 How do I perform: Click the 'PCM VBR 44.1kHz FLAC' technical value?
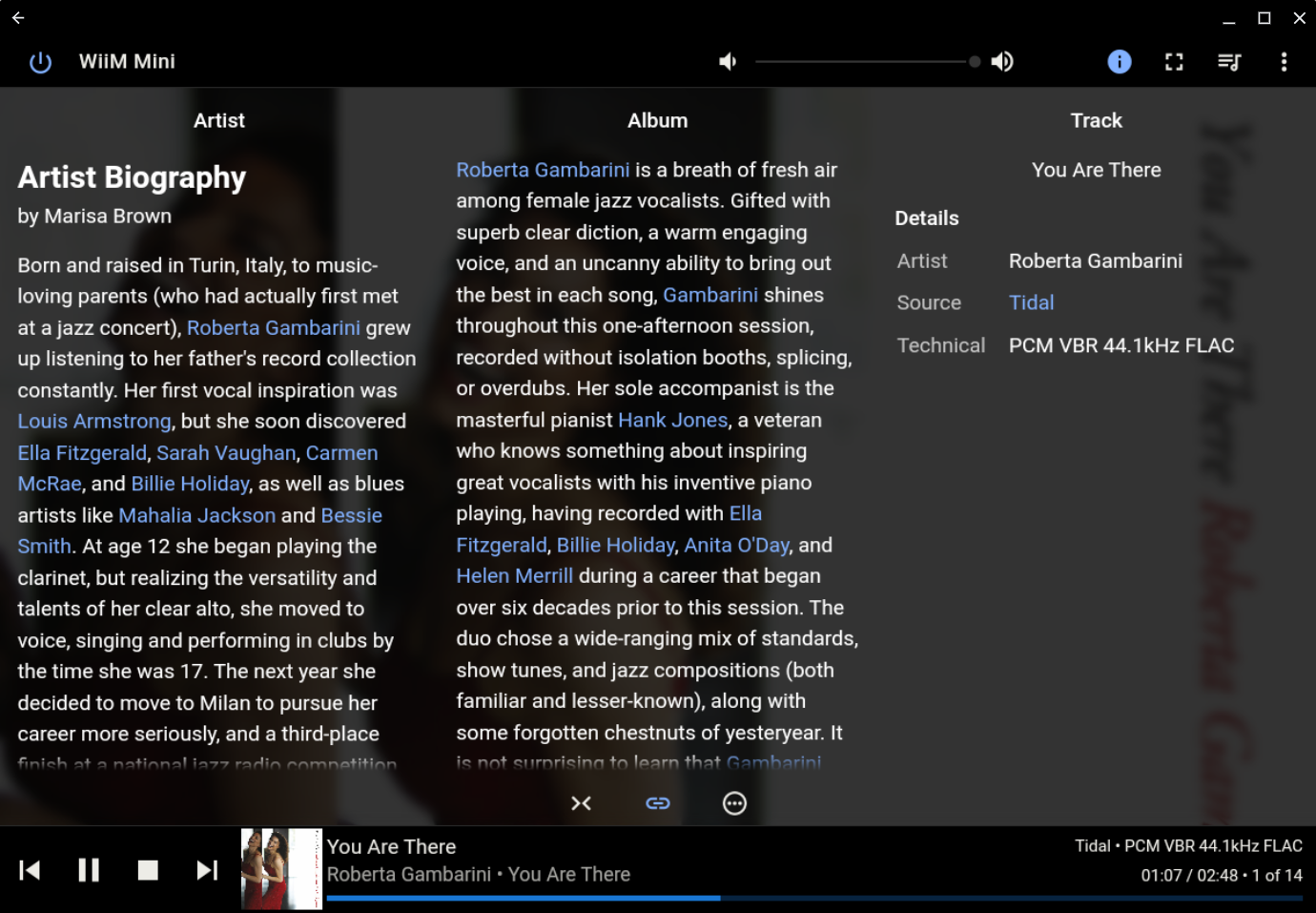coord(1121,345)
